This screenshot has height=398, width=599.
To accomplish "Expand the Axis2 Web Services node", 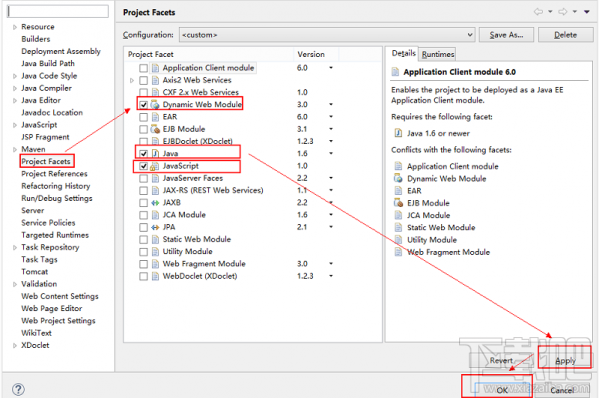I will pyautogui.click(x=132, y=80).
